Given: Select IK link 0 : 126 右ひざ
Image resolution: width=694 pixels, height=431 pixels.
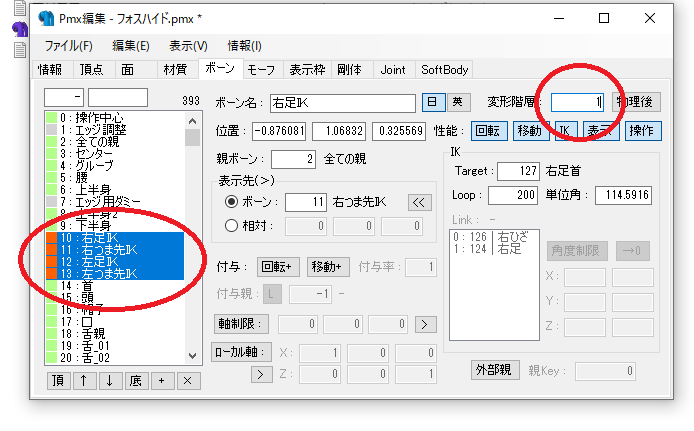Looking at the screenshot, I should pyautogui.click(x=494, y=237).
